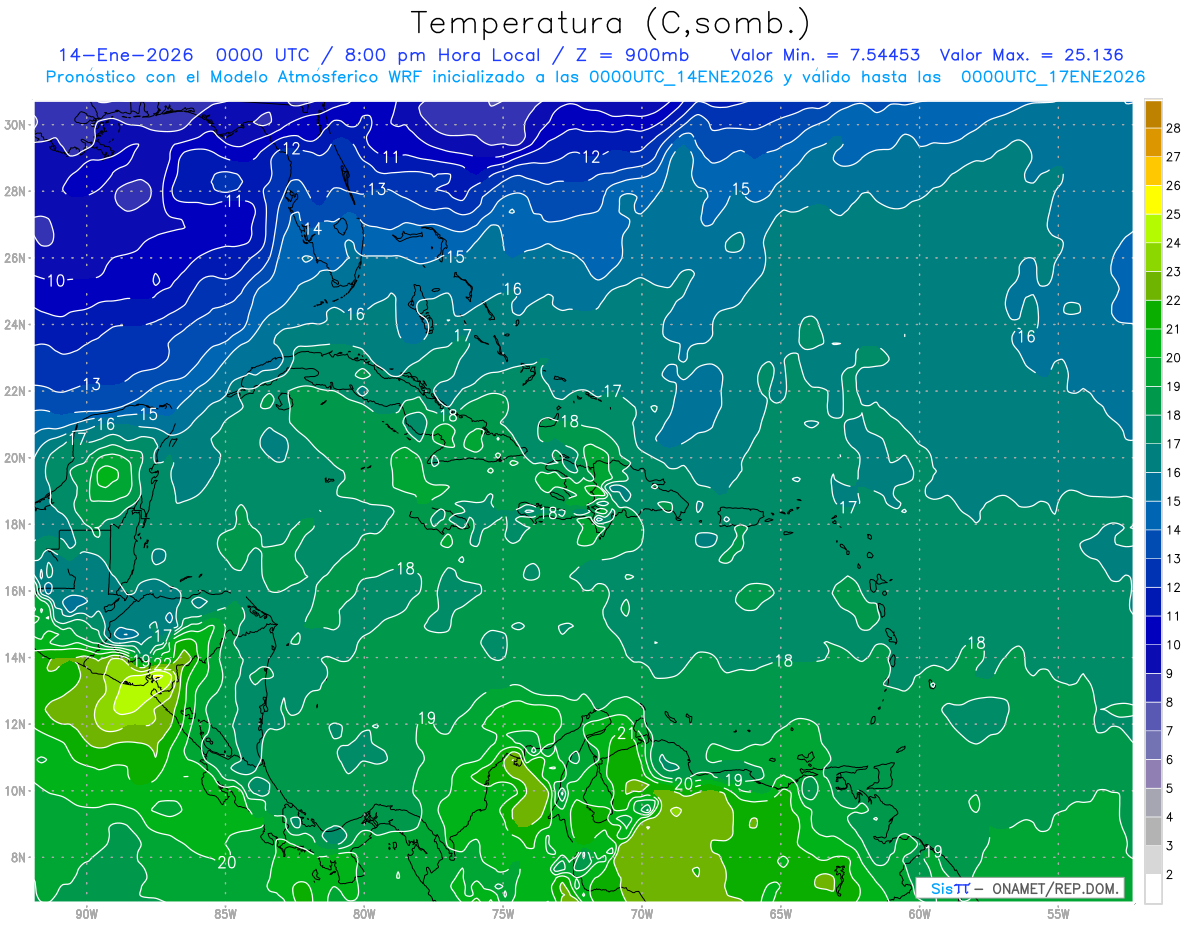The width and height of the screenshot is (1200, 927).
Task: Click the 14N latitude axis label
Action: 15,658
